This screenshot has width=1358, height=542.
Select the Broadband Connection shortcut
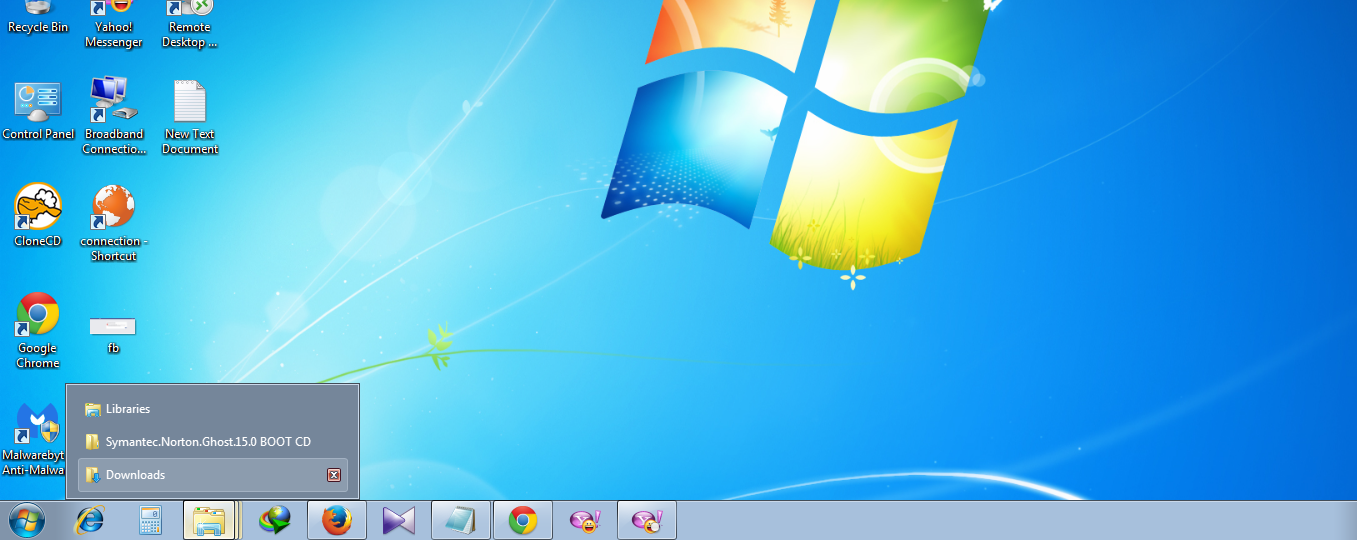coord(114,116)
